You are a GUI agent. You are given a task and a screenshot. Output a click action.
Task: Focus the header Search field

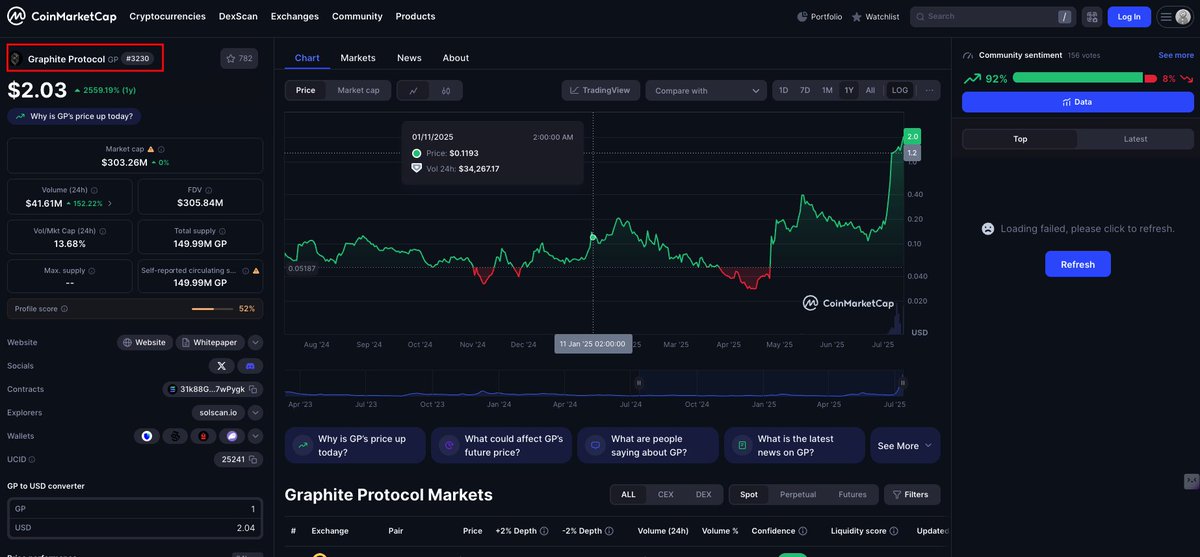pos(992,17)
